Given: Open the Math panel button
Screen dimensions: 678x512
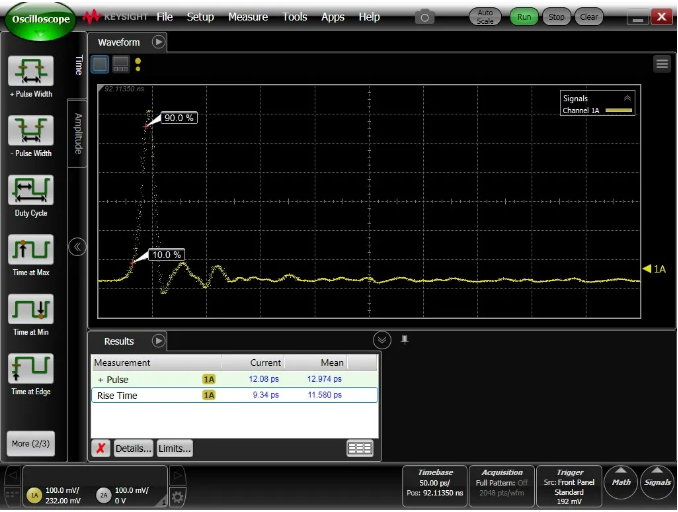Looking at the screenshot, I should [x=621, y=483].
